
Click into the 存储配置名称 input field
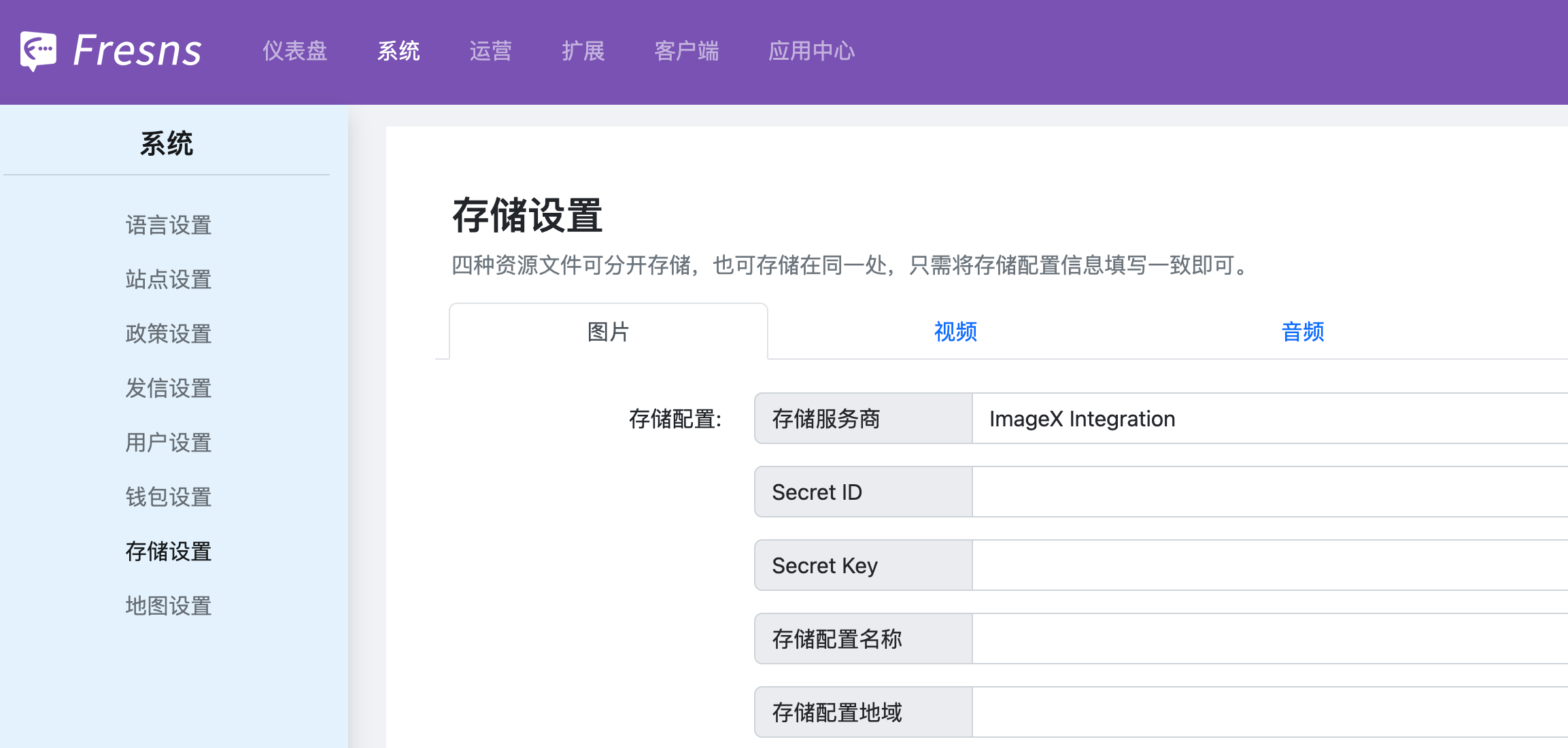point(1270,639)
